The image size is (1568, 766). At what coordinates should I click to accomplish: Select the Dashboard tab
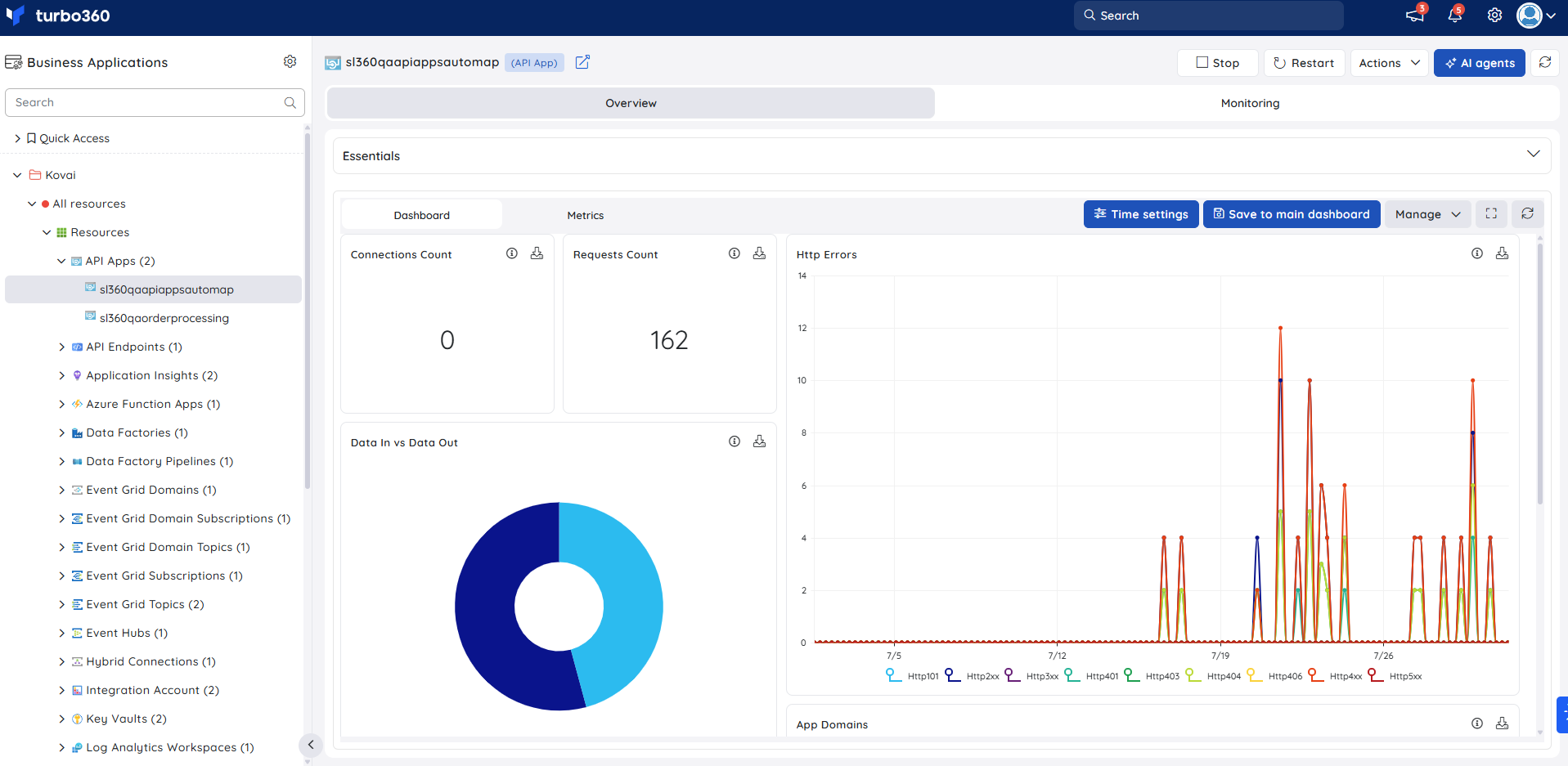421,215
